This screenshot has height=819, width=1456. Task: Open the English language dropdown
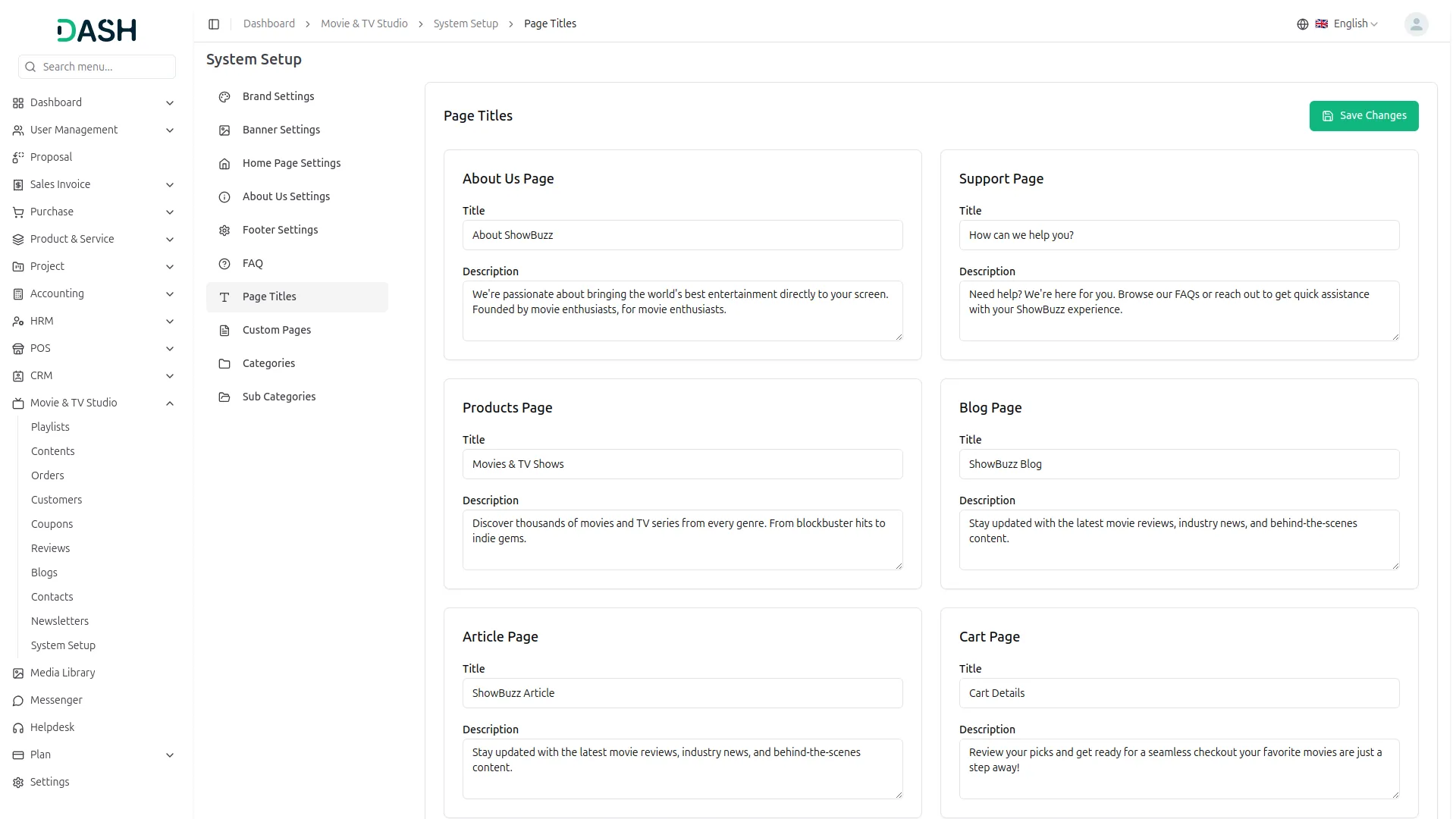click(1355, 24)
